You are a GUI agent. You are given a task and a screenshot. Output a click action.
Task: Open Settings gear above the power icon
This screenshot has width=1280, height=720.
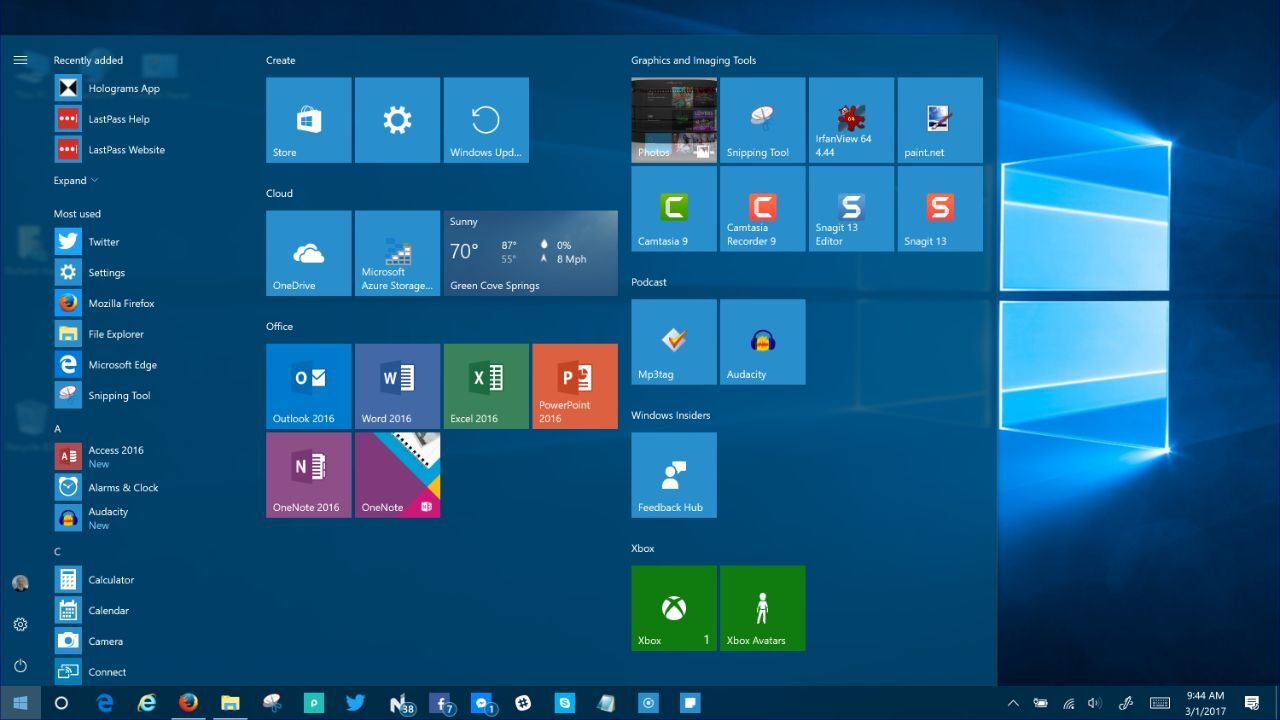[20, 625]
